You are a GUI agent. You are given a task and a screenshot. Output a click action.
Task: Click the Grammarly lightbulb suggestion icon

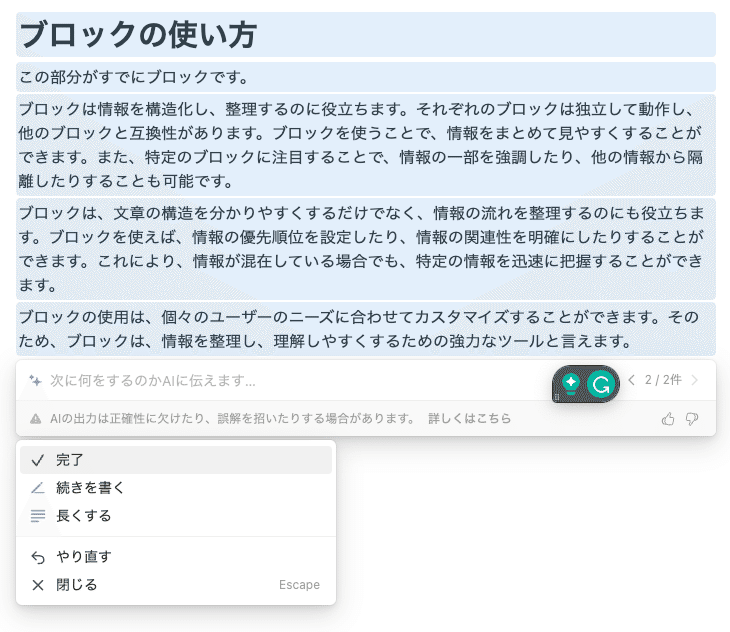pyautogui.click(x=571, y=384)
